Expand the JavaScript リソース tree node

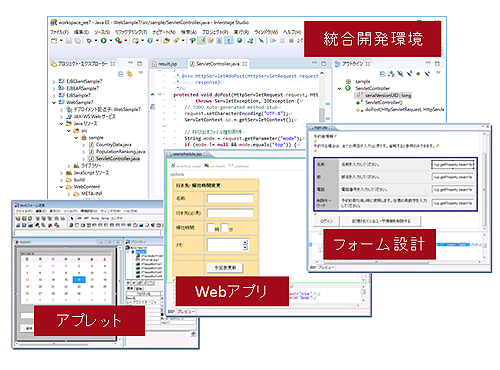point(61,173)
